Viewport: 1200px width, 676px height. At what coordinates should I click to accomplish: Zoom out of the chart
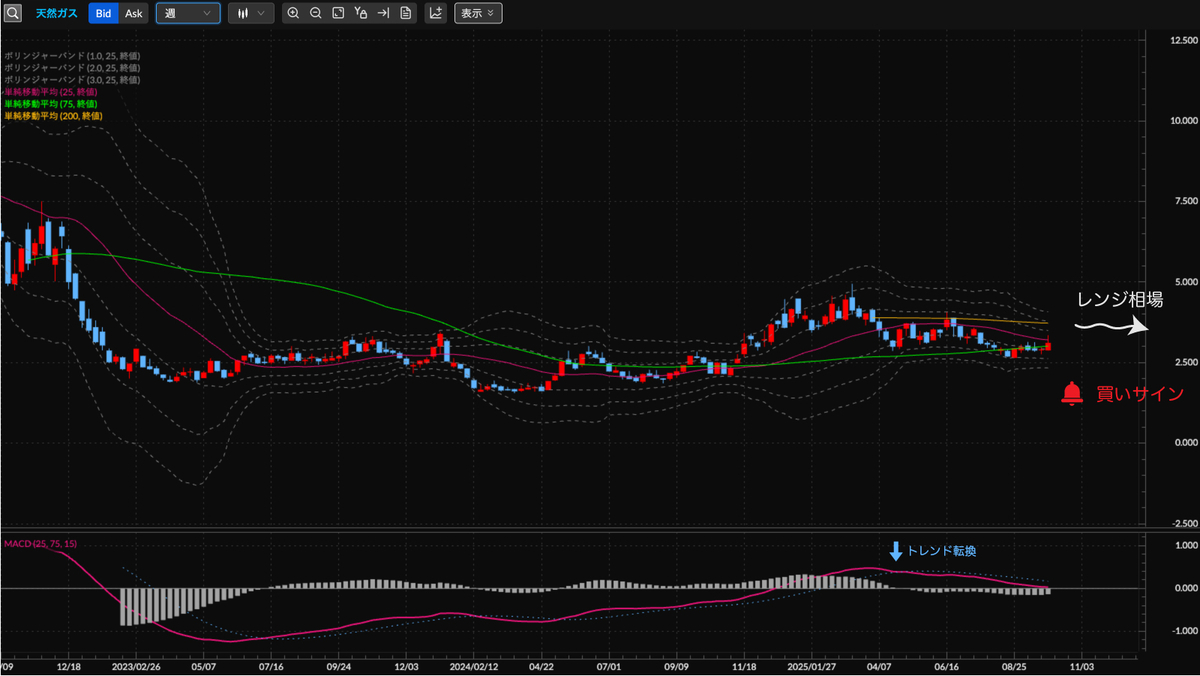[315, 13]
